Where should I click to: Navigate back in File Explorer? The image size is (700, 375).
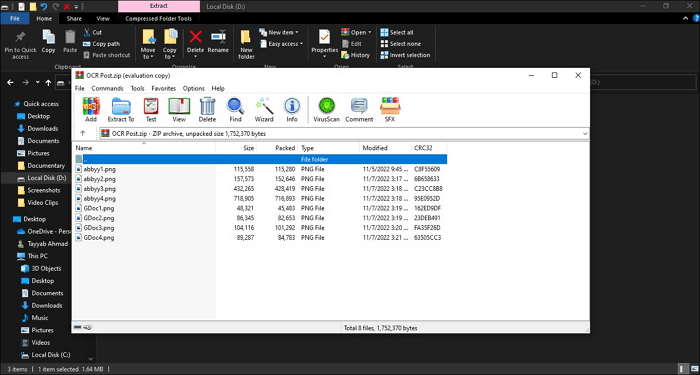[x=11, y=83]
